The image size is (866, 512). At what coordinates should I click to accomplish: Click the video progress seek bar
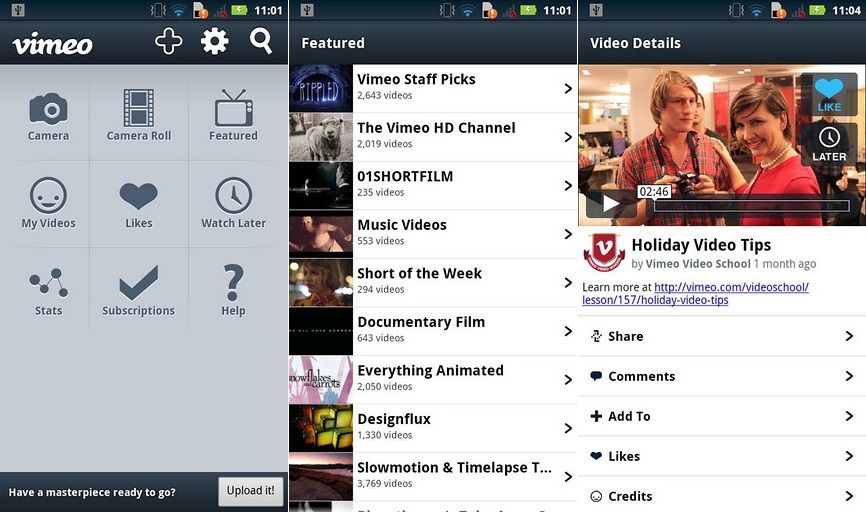pos(752,206)
